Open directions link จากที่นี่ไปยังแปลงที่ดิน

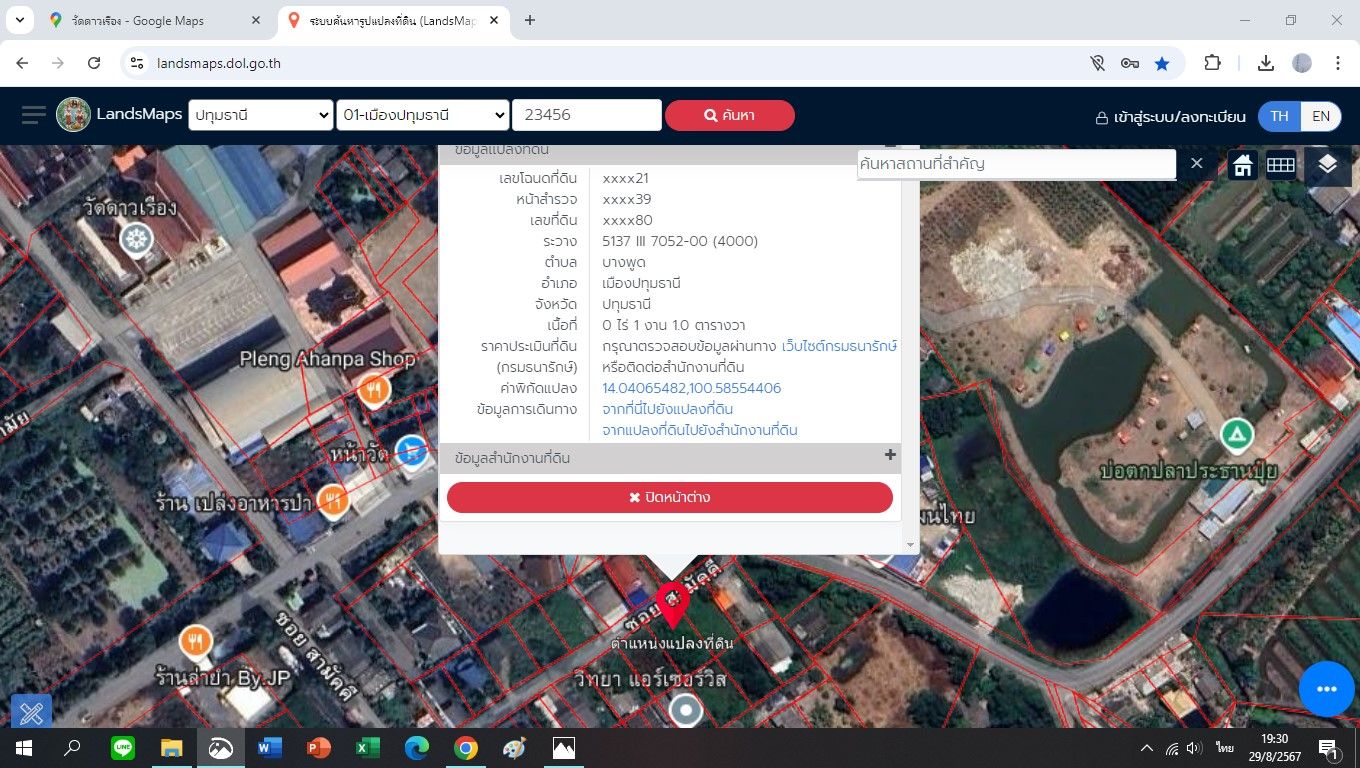[x=668, y=409]
